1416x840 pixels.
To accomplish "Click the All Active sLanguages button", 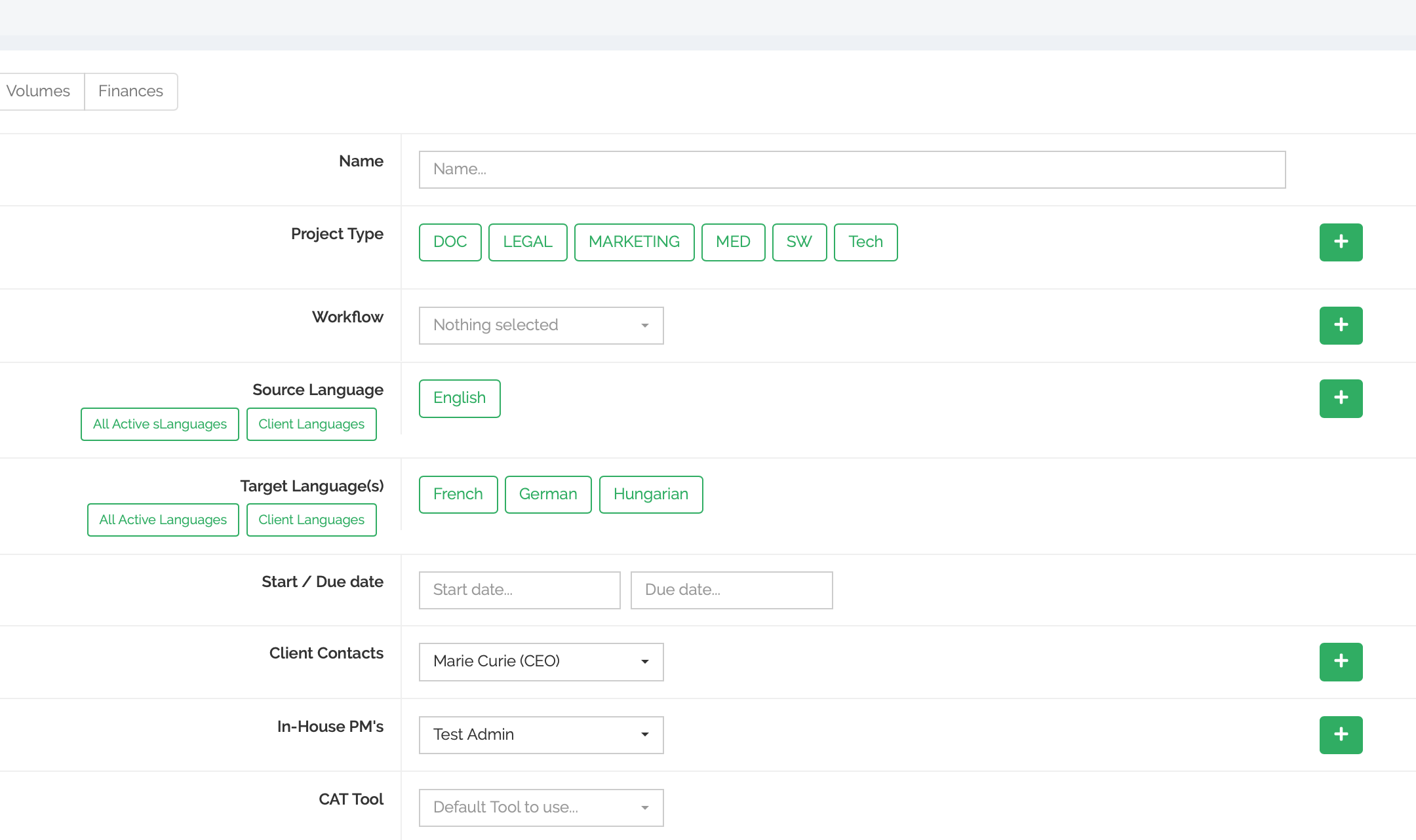I will [x=159, y=425].
